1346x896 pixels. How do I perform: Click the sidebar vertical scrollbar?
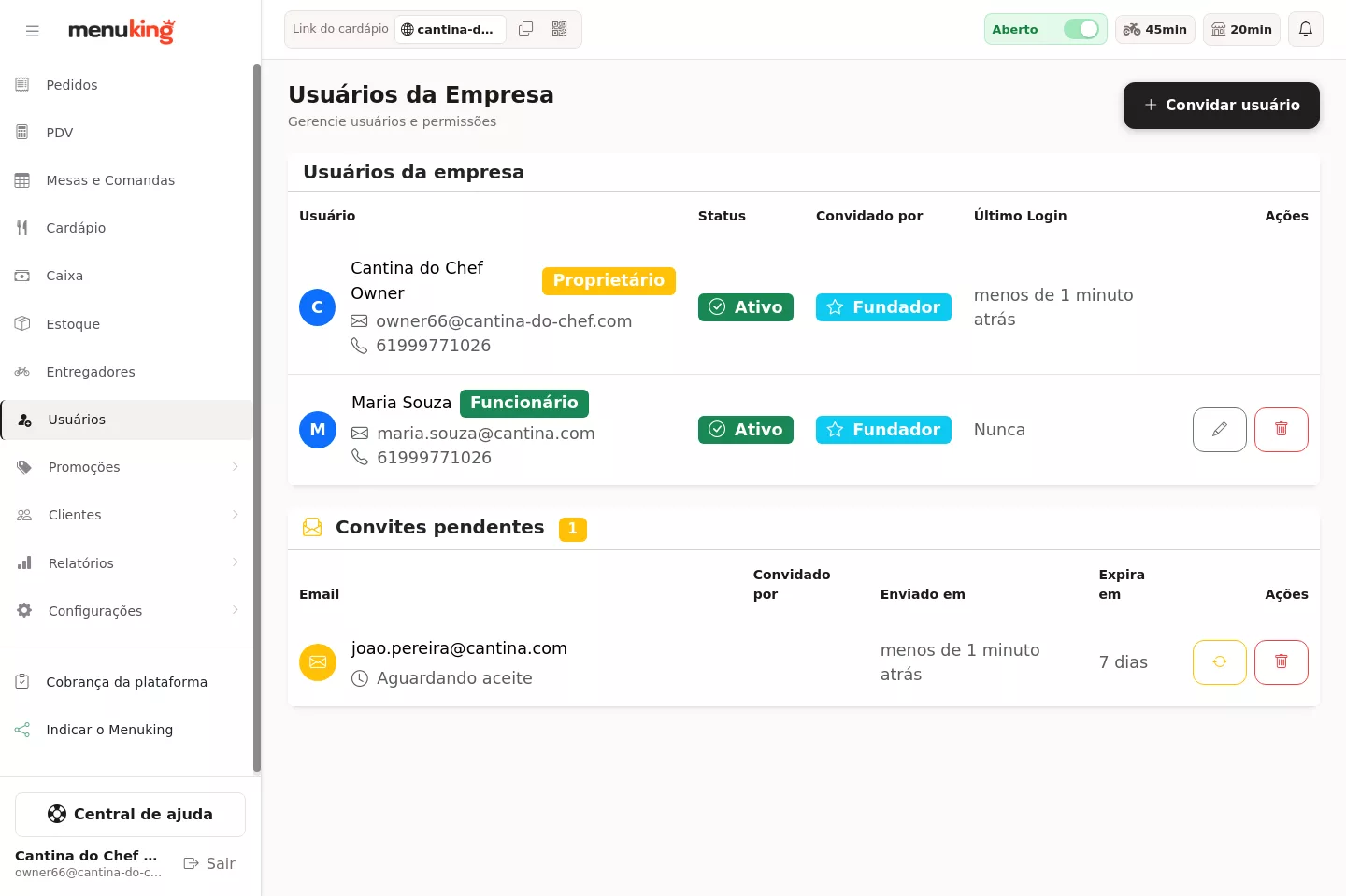(257, 419)
